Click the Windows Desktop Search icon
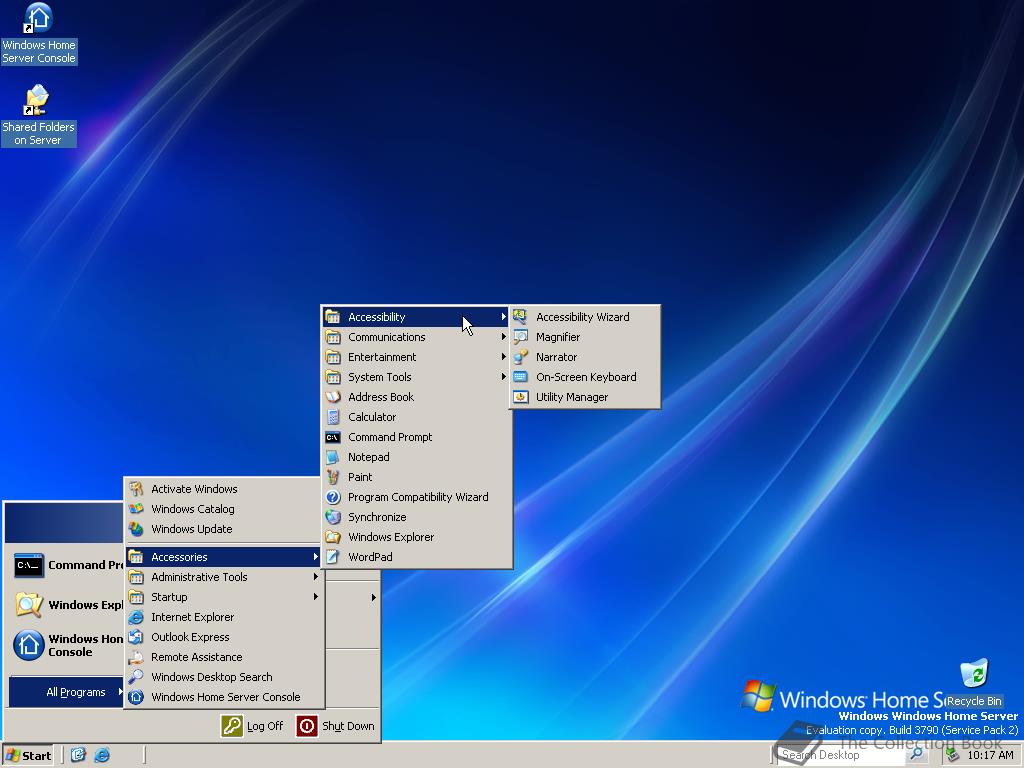This screenshot has width=1024, height=768. (136, 677)
